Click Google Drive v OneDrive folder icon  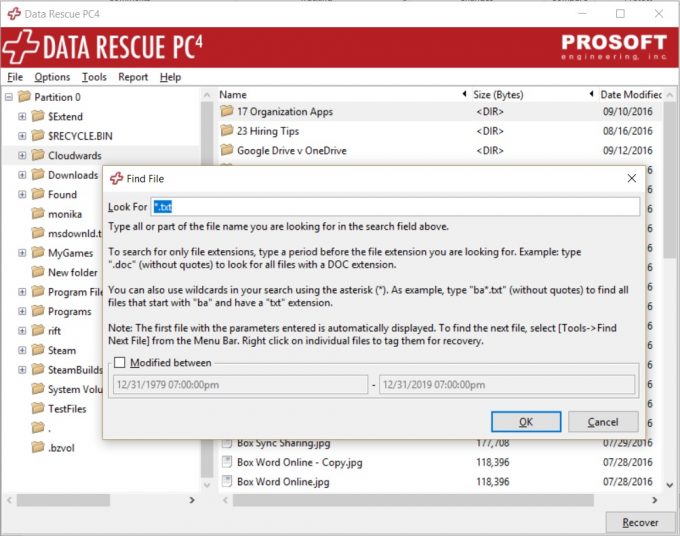pos(226,150)
